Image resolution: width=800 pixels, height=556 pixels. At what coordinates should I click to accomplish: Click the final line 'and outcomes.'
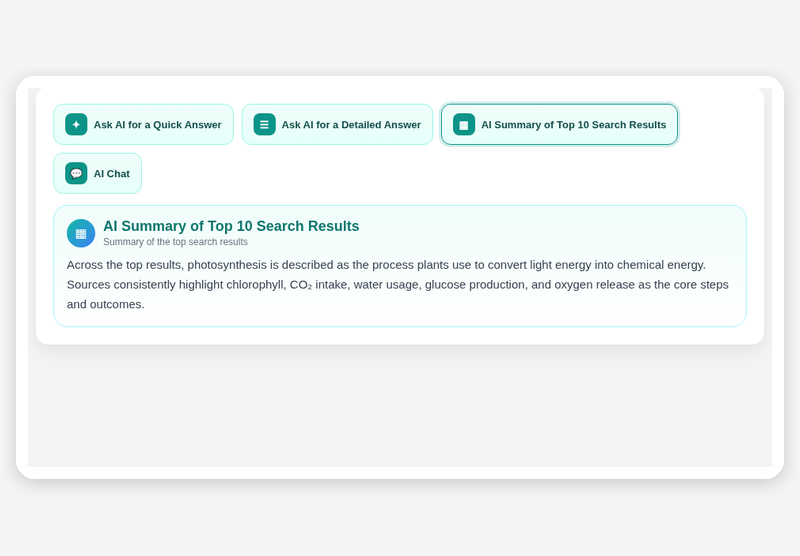[x=106, y=305]
